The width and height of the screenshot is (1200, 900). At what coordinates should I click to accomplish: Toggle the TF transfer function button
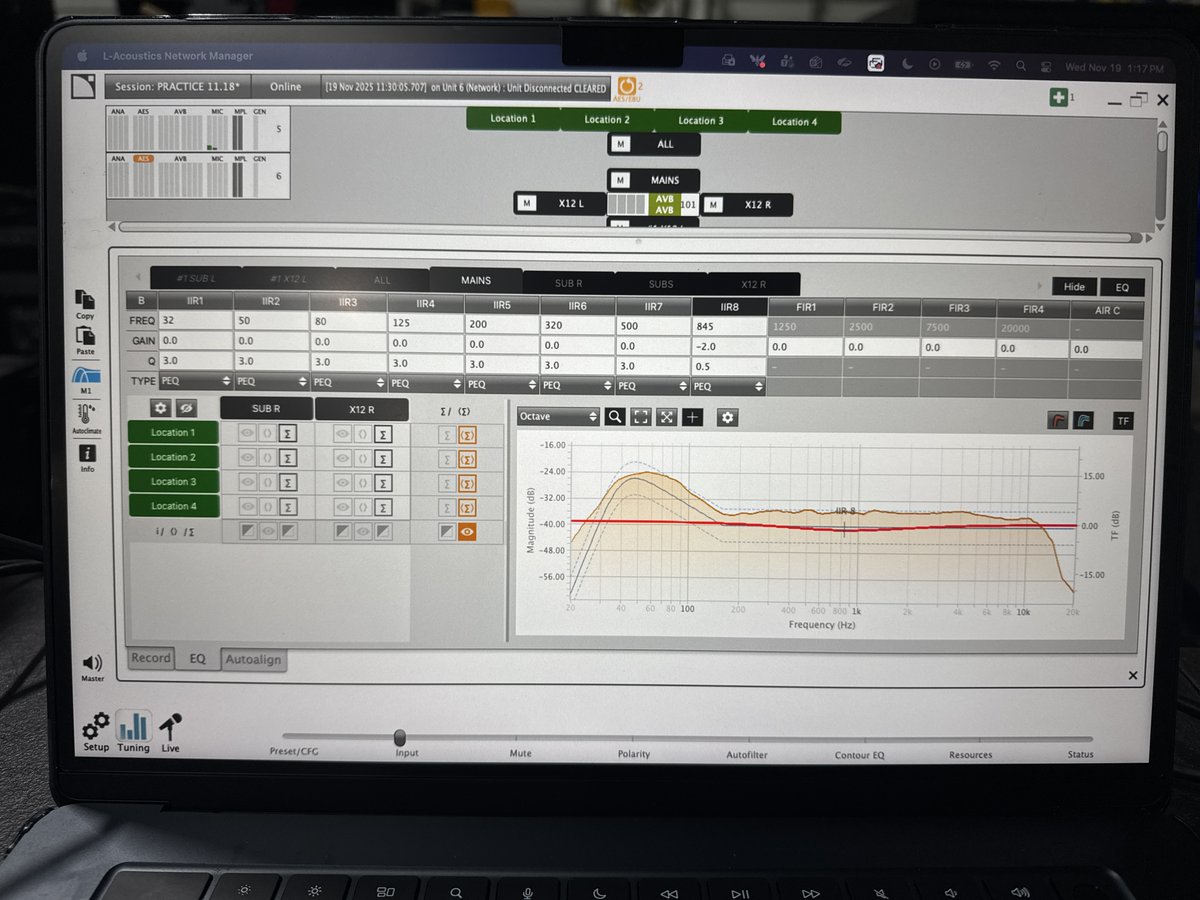1123,421
